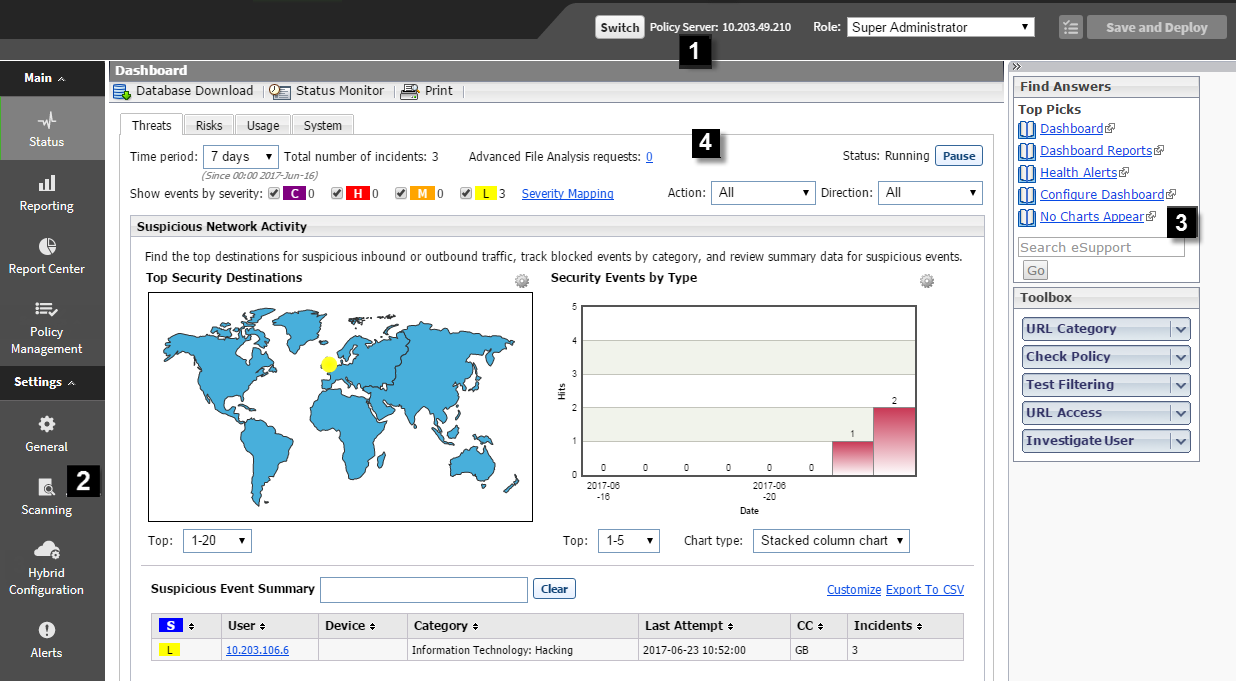Open Reporting bar chart icon
1236x681 pixels.
(x=46, y=184)
